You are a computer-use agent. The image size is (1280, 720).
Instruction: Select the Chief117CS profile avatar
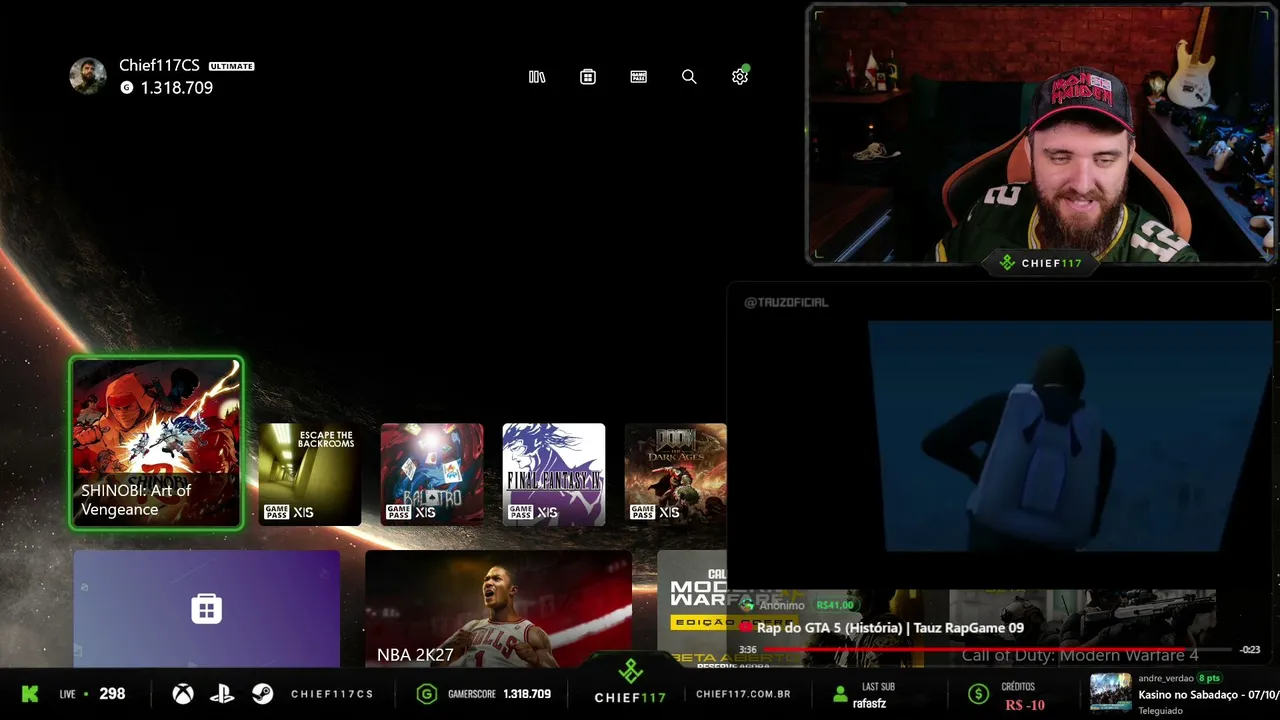point(88,76)
